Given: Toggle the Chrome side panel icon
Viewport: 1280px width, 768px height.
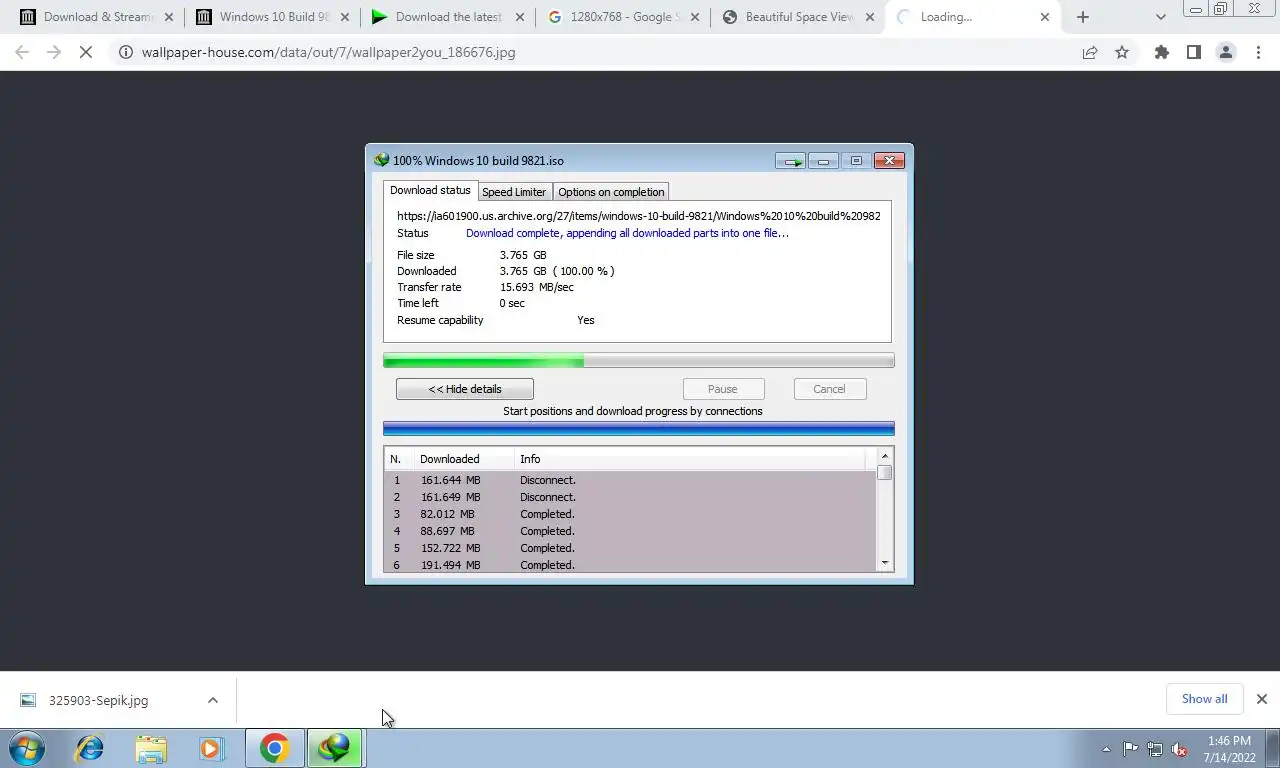Looking at the screenshot, I should [x=1193, y=52].
